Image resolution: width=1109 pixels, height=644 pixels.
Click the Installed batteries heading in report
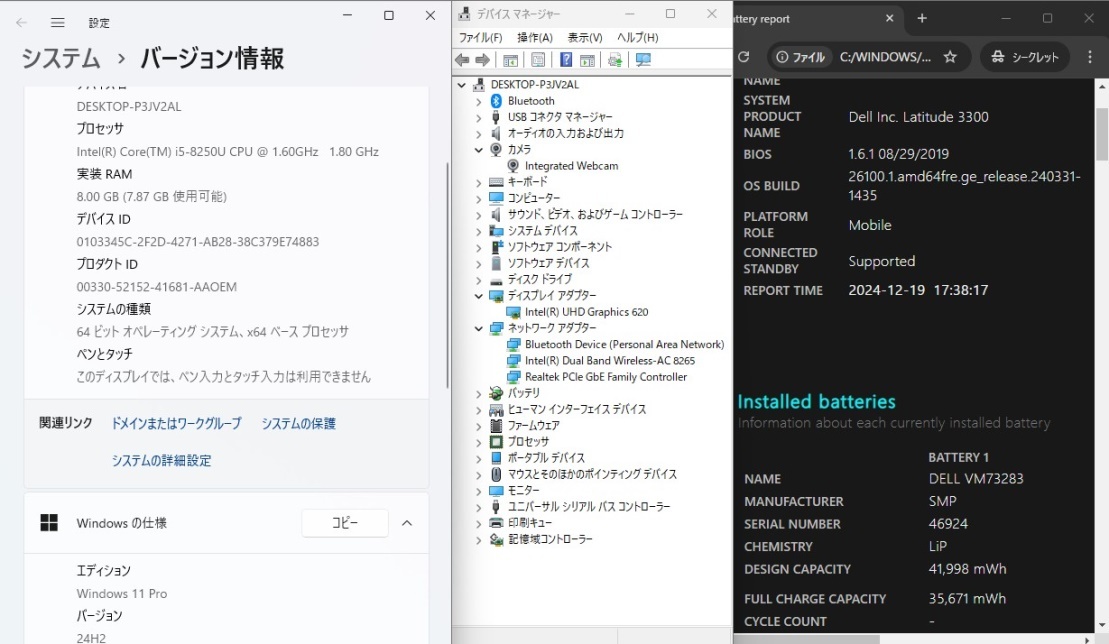(x=816, y=402)
